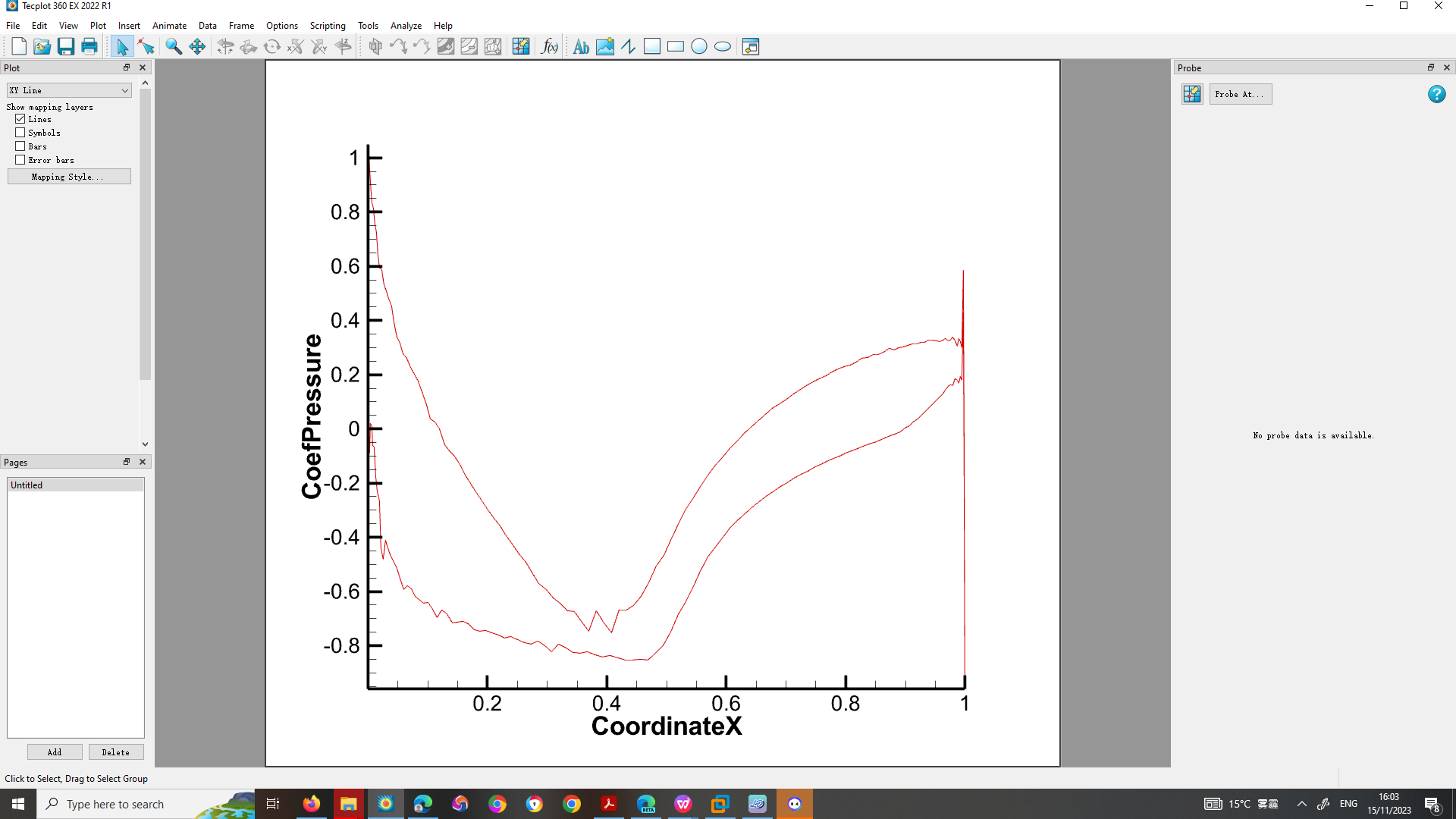Open the Scripting menu
1456x819 pixels.
(327, 25)
